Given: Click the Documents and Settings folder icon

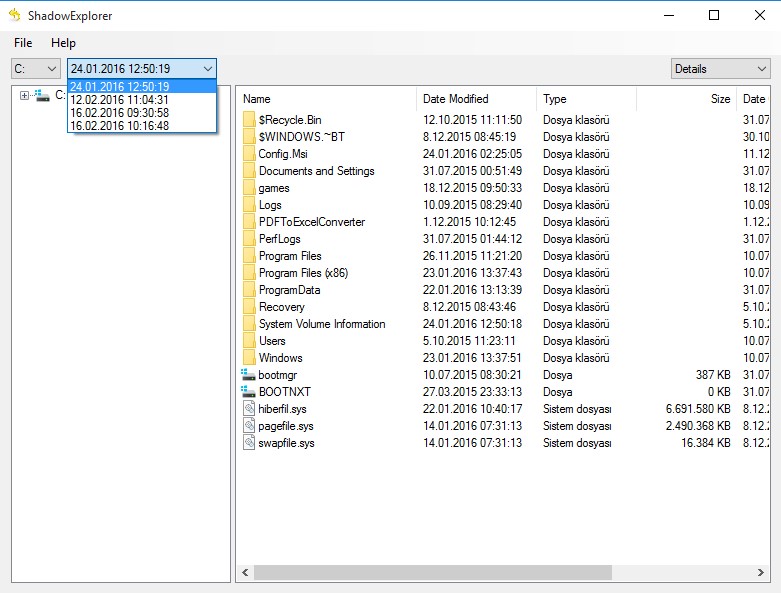Looking at the screenshot, I should pos(249,171).
